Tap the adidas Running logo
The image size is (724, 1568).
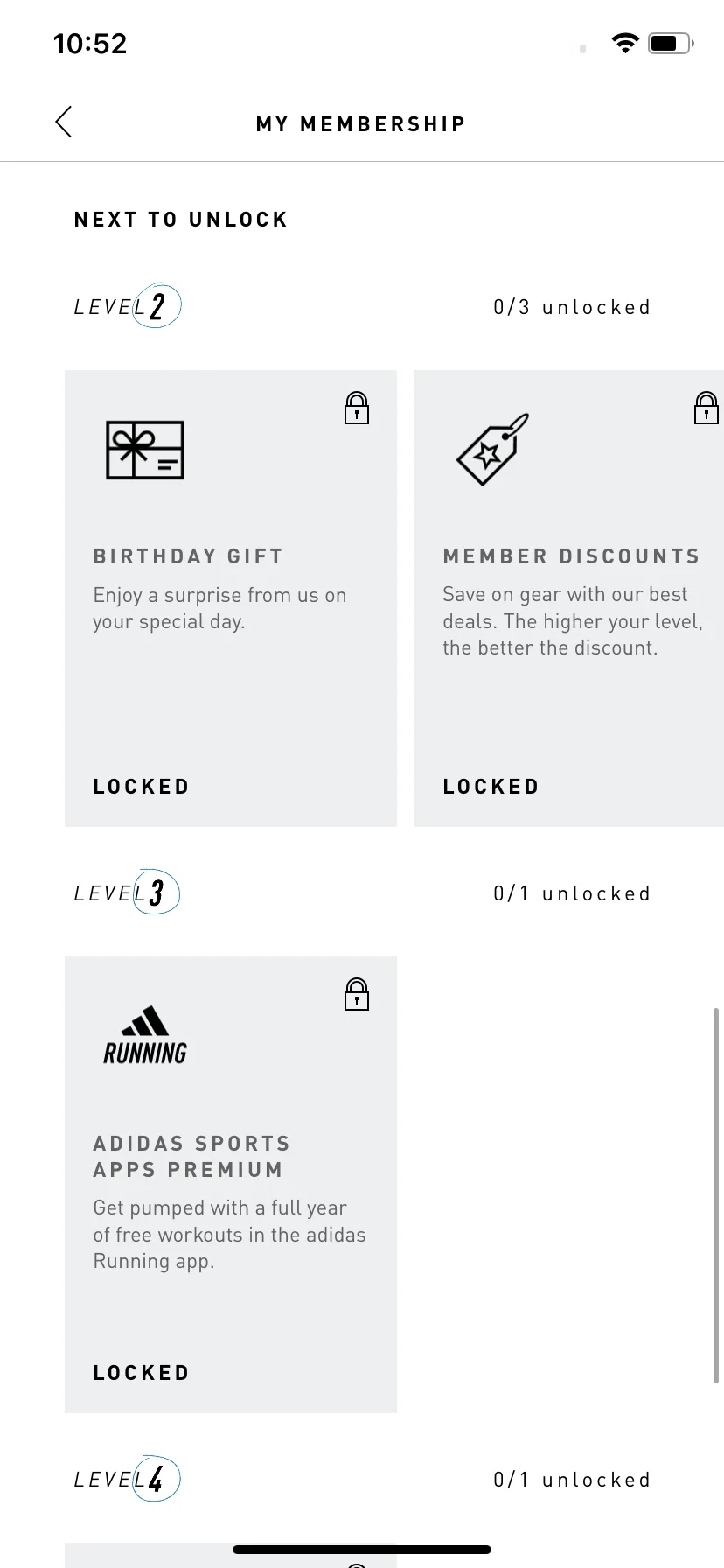pyautogui.click(x=145, y=1035)
